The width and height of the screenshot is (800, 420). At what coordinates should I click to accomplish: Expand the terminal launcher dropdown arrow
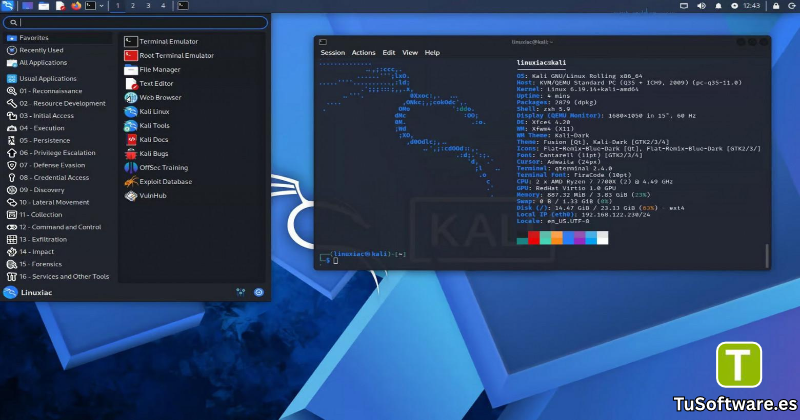pos(102,6)
